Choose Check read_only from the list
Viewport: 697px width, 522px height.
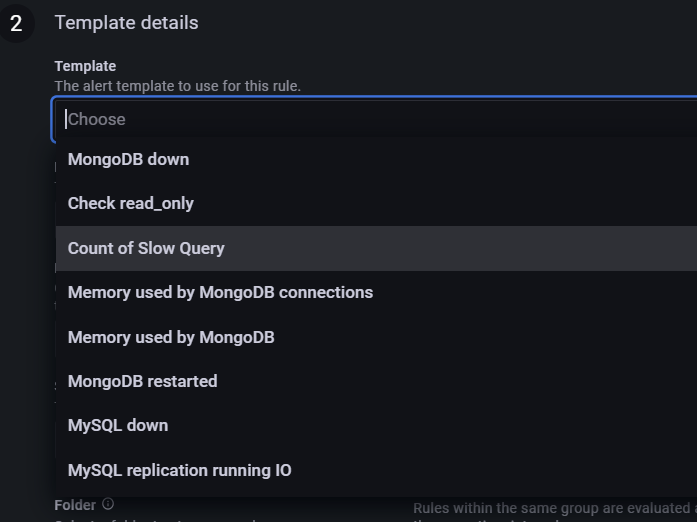tap(376, 203)
